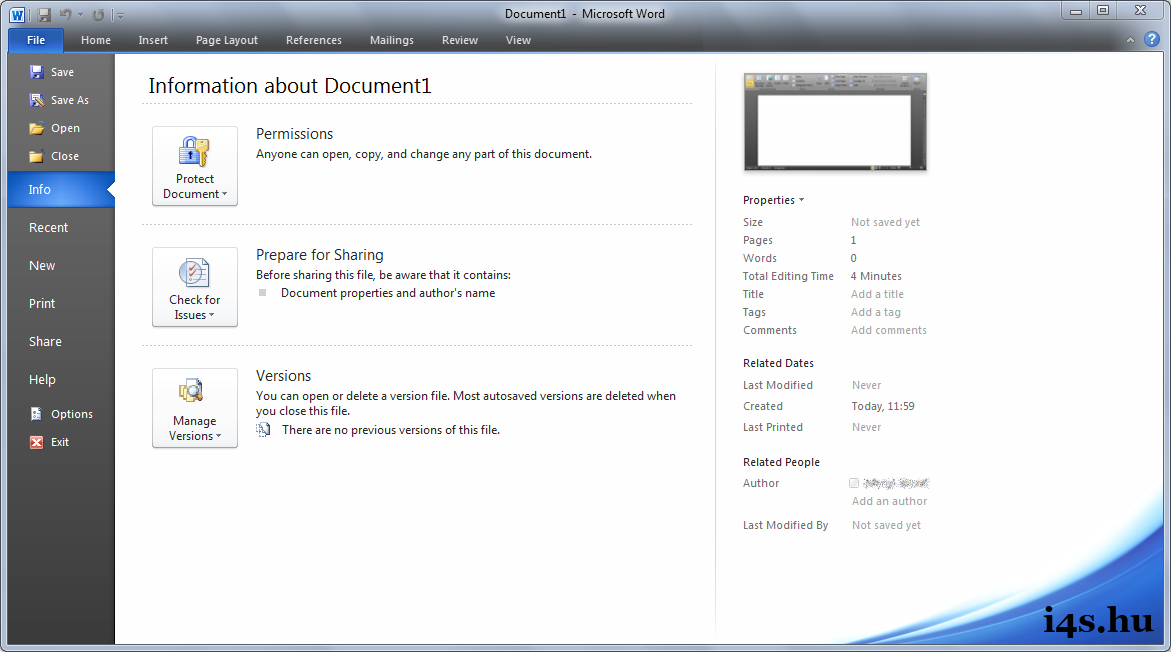Open the Check for Issues dropdown

pyautogui.click(x=195, y=287)
